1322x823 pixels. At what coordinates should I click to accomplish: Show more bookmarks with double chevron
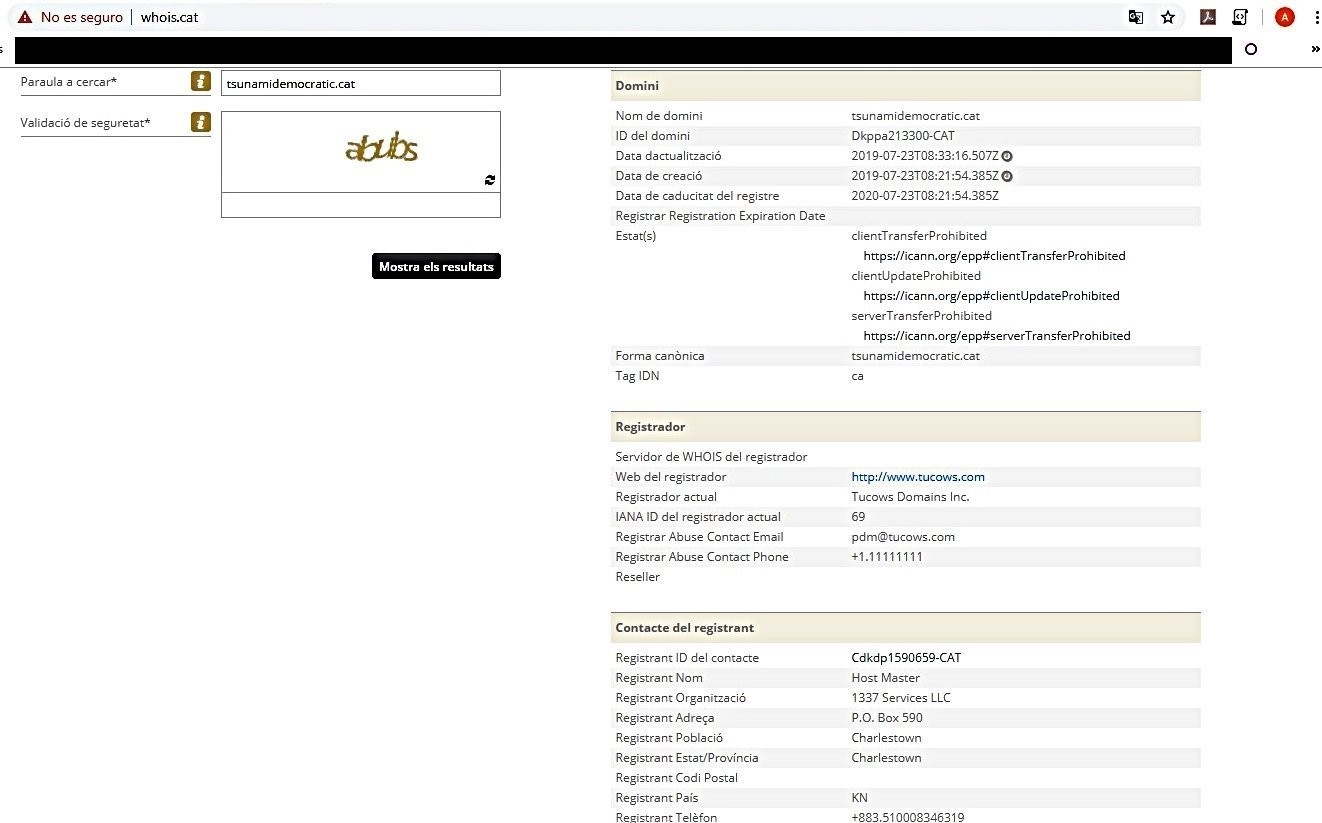1315,49
